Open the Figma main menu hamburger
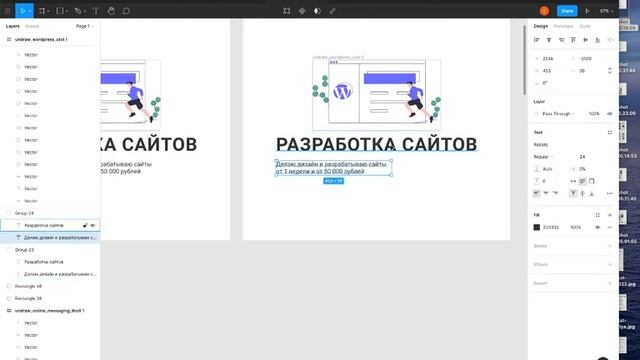 (7, 11)
